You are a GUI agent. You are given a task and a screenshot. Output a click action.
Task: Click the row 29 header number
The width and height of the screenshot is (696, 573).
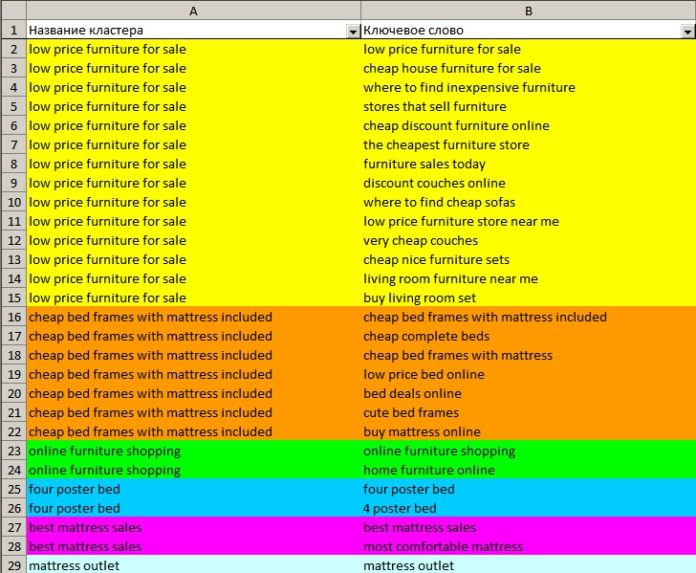tap(12, 565)
